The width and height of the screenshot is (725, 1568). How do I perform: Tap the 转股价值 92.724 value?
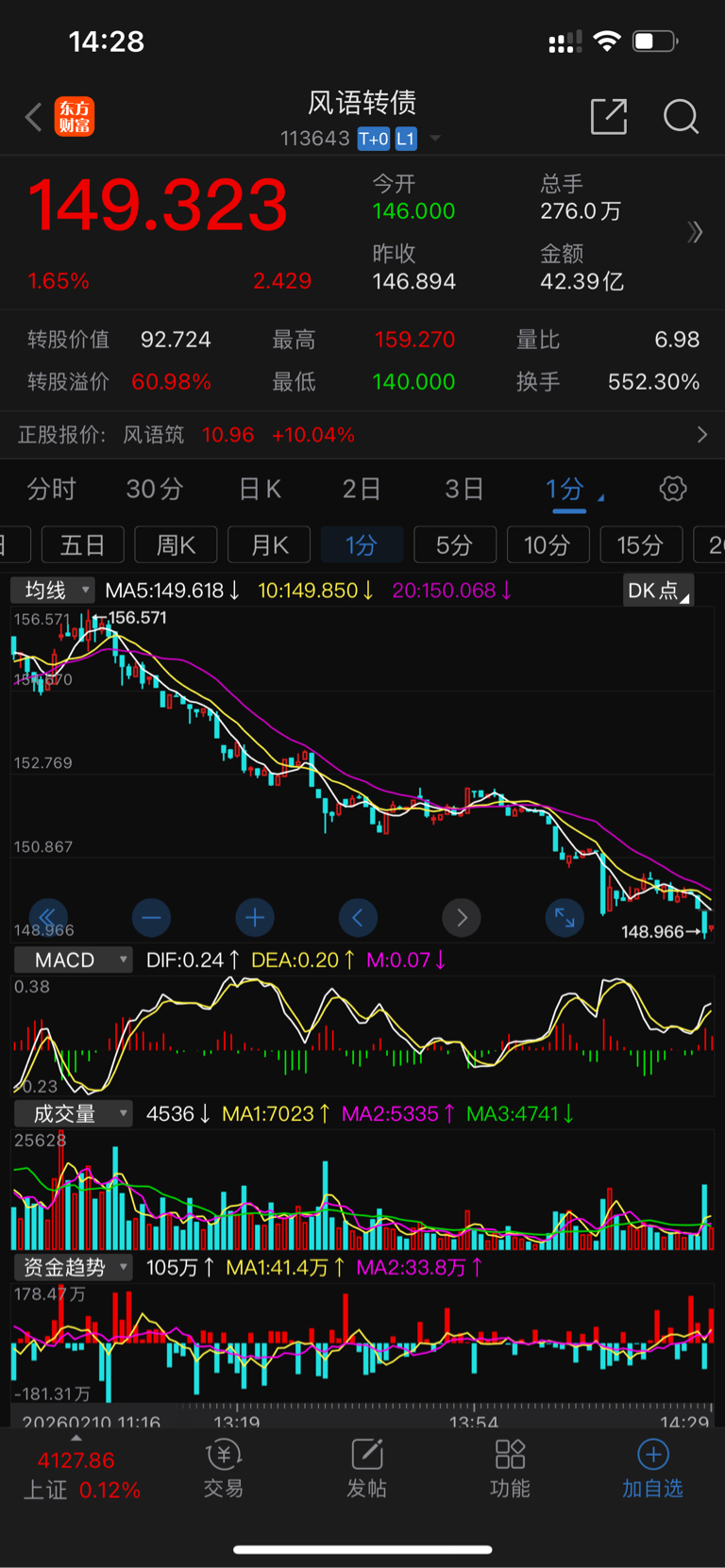[x=176, y=340]
